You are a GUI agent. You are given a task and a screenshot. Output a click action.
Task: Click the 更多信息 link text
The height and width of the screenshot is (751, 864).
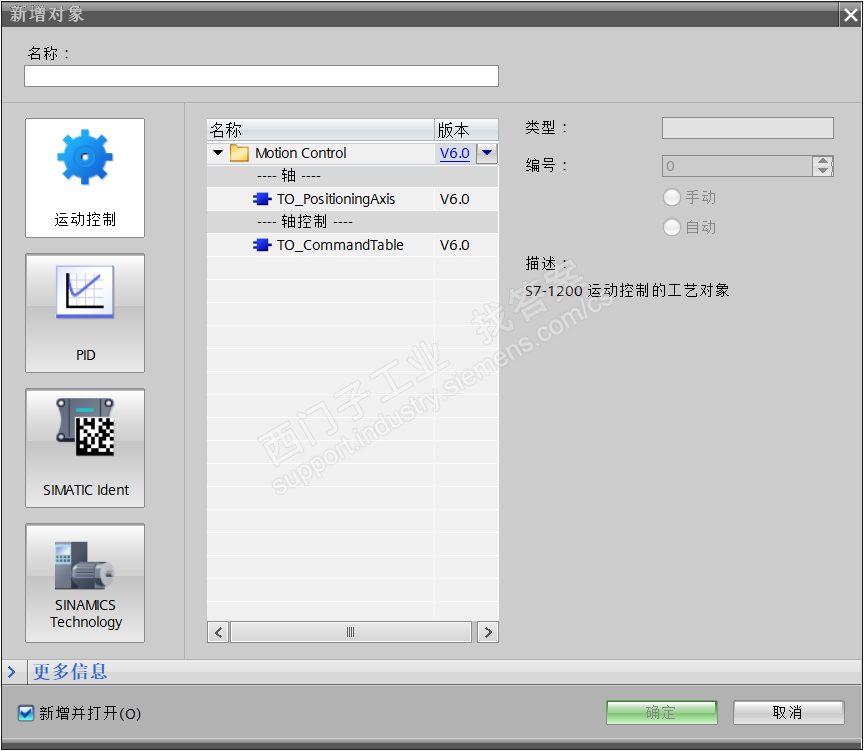pos(70,672)
